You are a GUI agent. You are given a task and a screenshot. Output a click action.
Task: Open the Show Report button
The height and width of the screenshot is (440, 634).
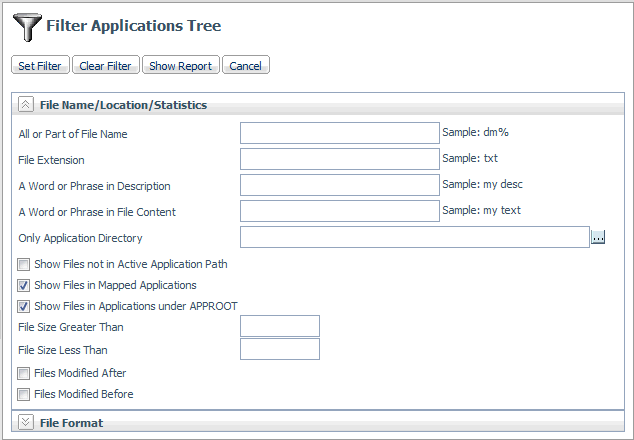coord(181,65)
